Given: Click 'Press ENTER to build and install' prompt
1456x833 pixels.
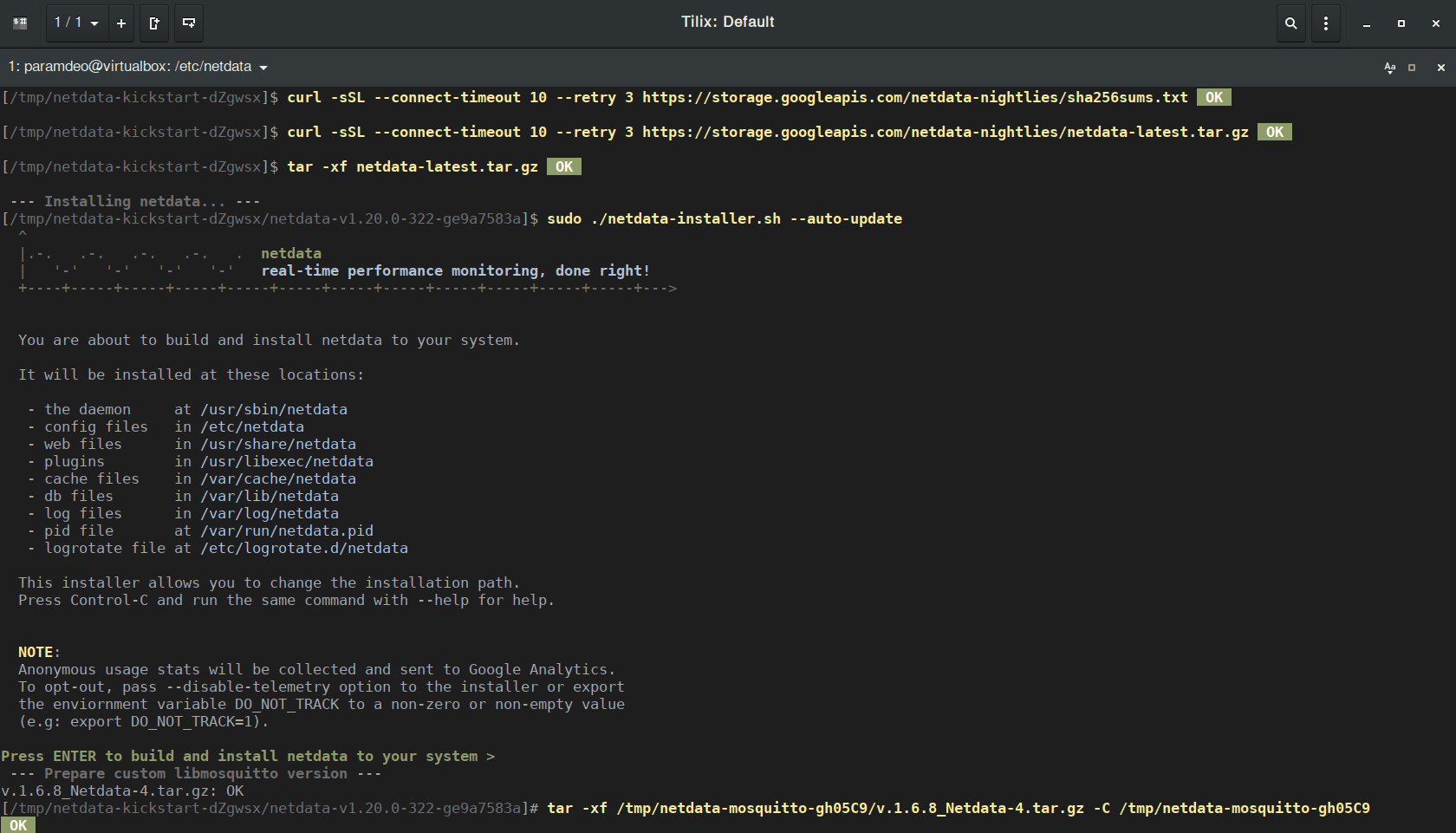Looking at the screenshot, I should click(x=248, y=756).
